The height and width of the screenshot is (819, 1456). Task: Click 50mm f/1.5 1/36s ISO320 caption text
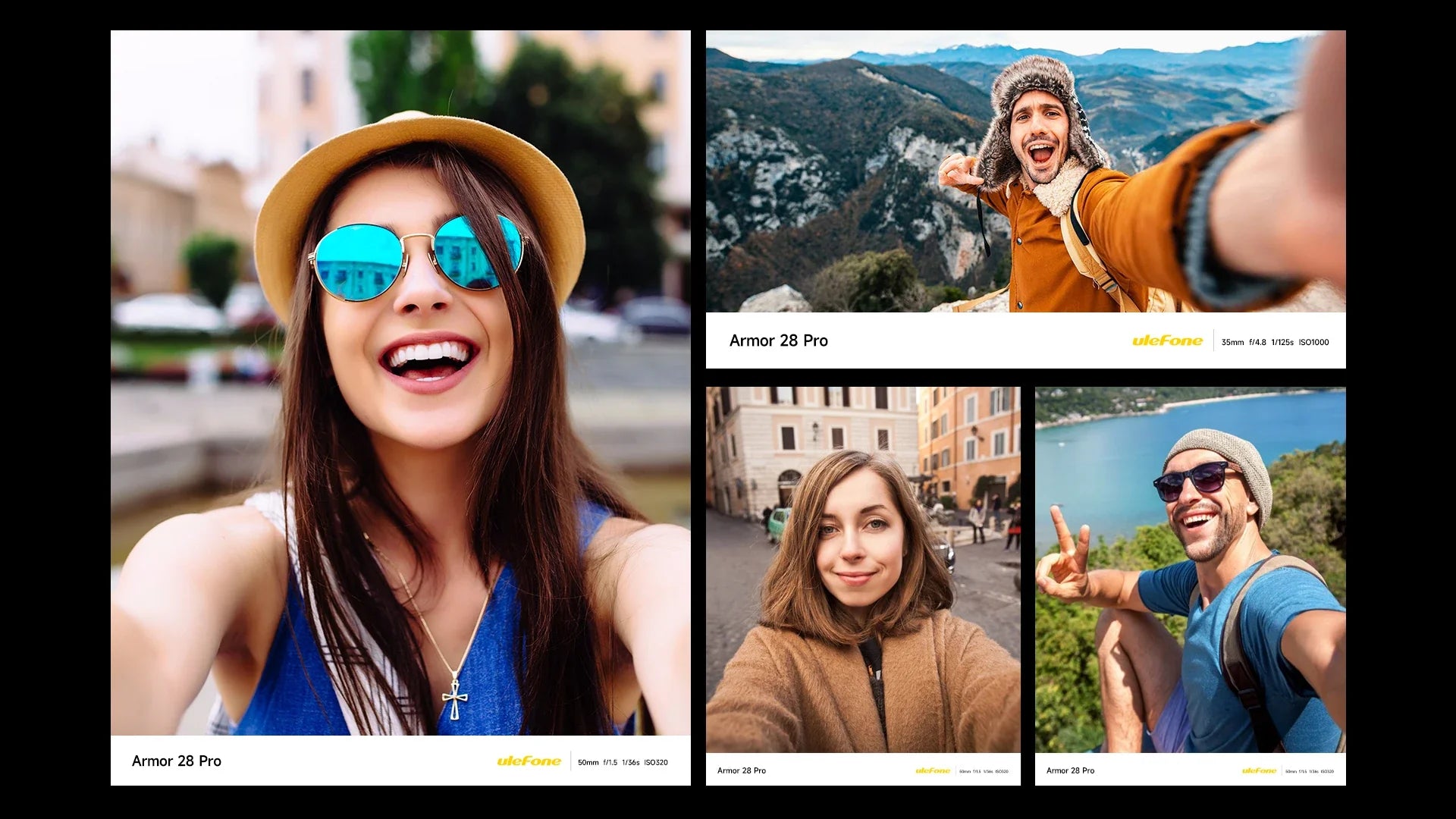pos(623,762)
